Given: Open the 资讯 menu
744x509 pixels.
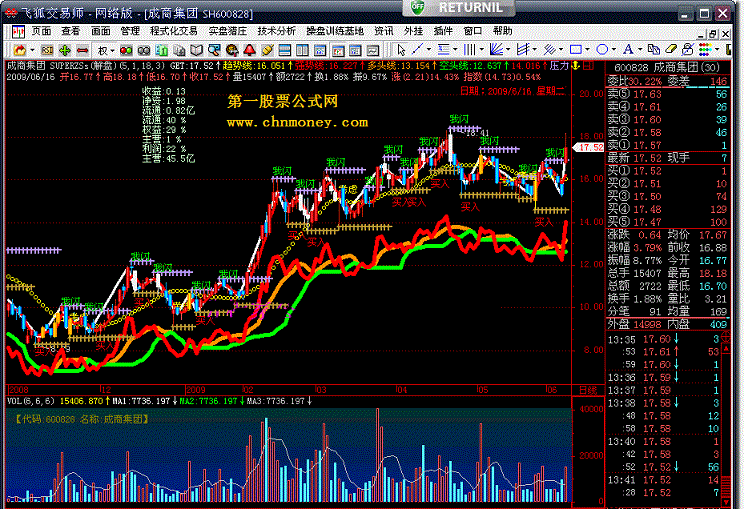Looking at the screenshot, I should click(384, 31).
